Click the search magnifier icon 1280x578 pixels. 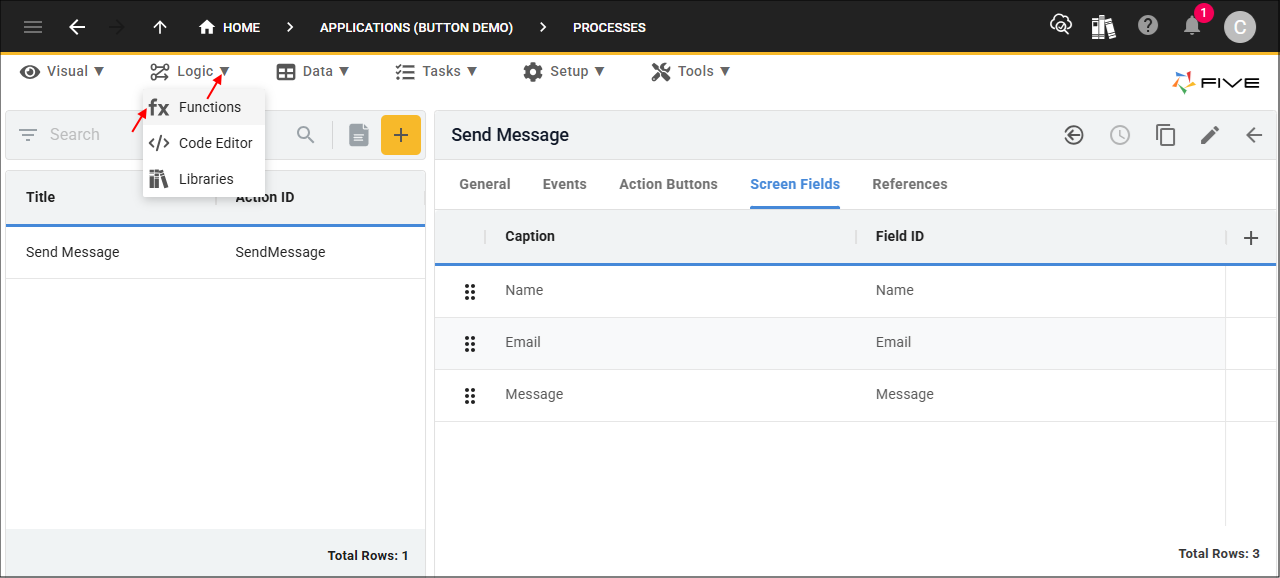[306, 135]
